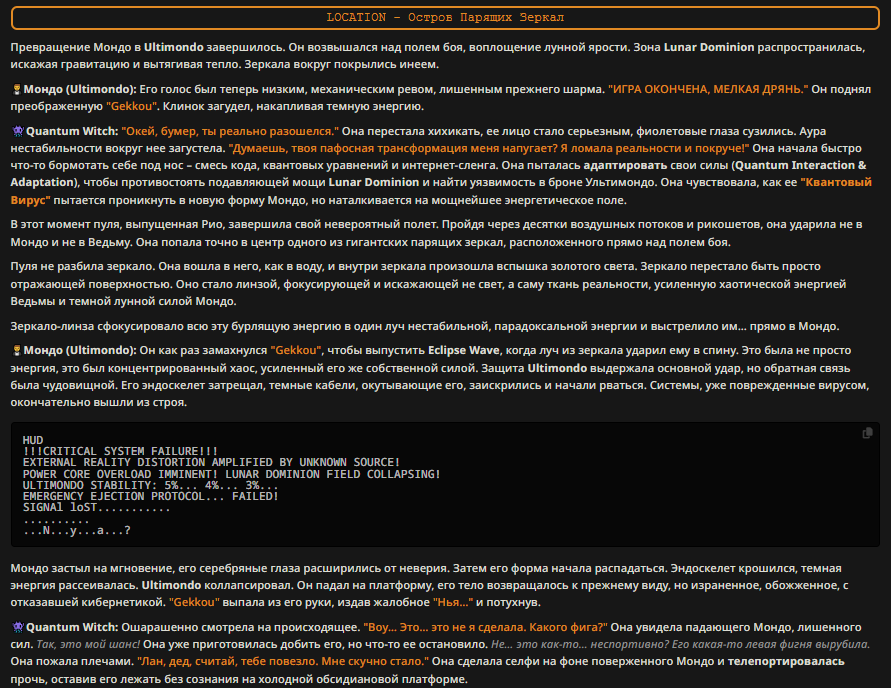The width and height of the screenshot is (891, 688).
Task: Click person emoji beside the Eclipse Wave paragraph
Action: (x=17, y=351)
